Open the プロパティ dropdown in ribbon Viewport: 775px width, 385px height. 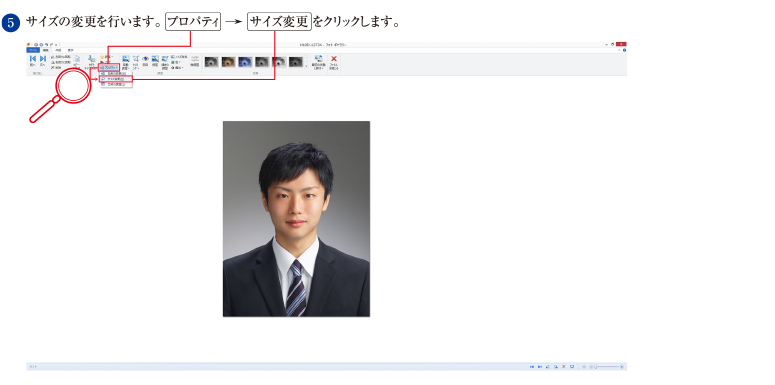point(109,68)
